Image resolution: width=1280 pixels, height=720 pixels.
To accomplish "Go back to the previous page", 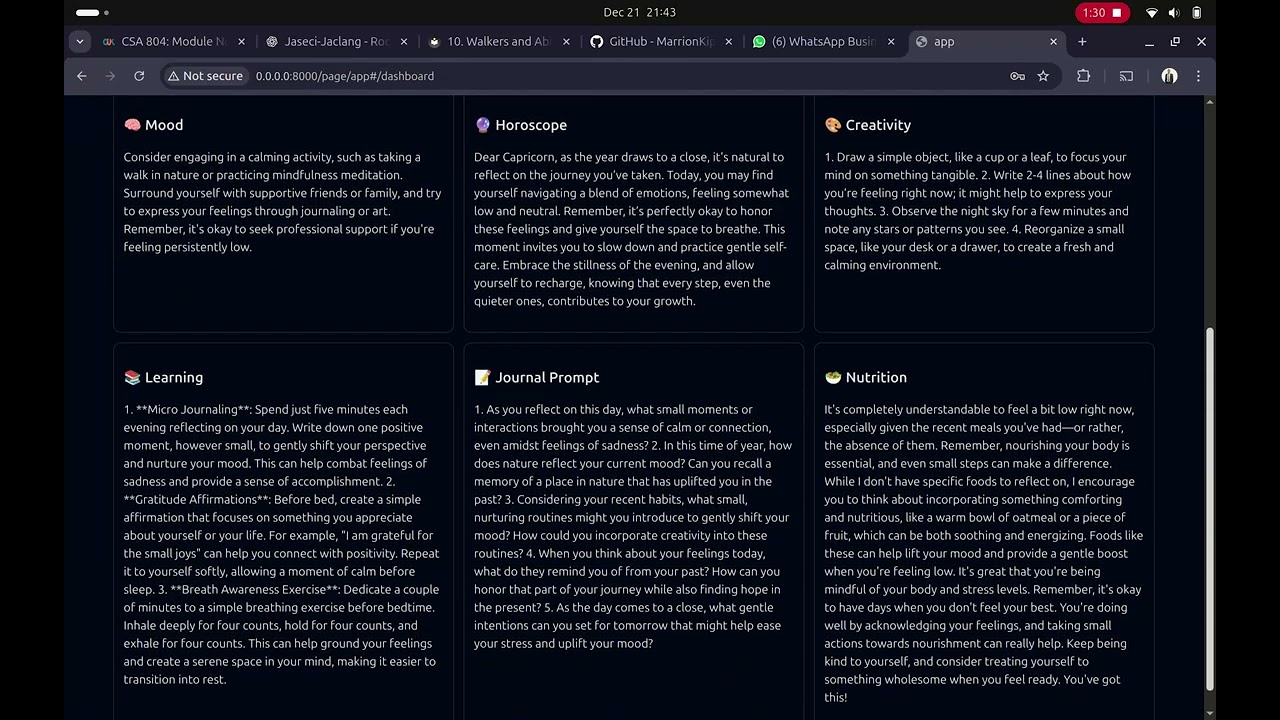I will tap(82, 76).
